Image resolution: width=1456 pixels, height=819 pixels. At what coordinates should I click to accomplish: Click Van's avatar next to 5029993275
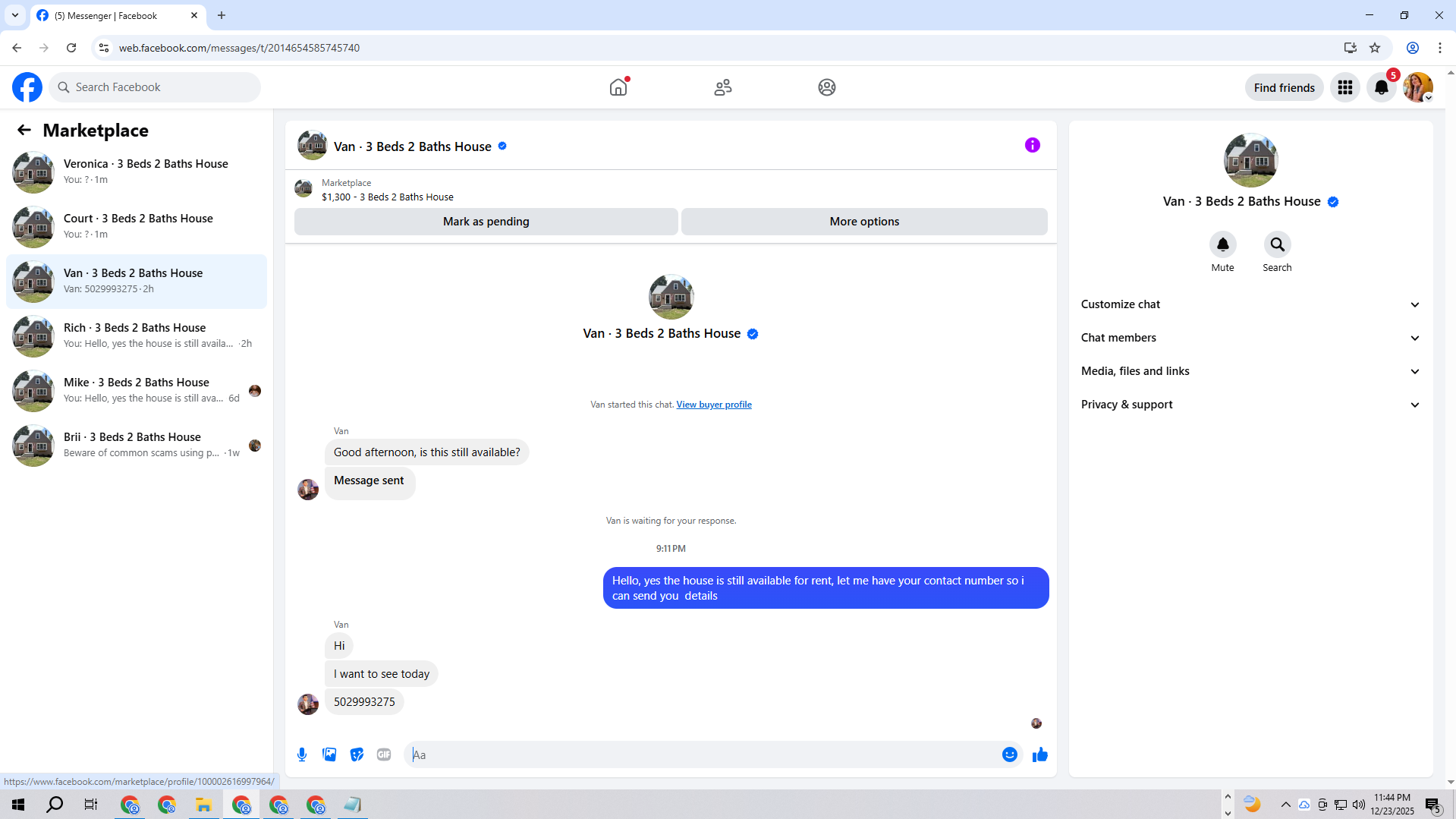pos(307,704)
